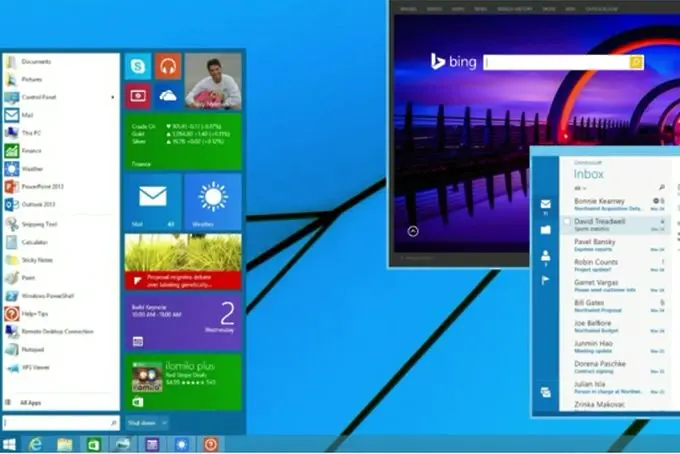Open the Help+Tips icon on taskbar
Screen dimensions: 680x454
click(x=211, y=444)
